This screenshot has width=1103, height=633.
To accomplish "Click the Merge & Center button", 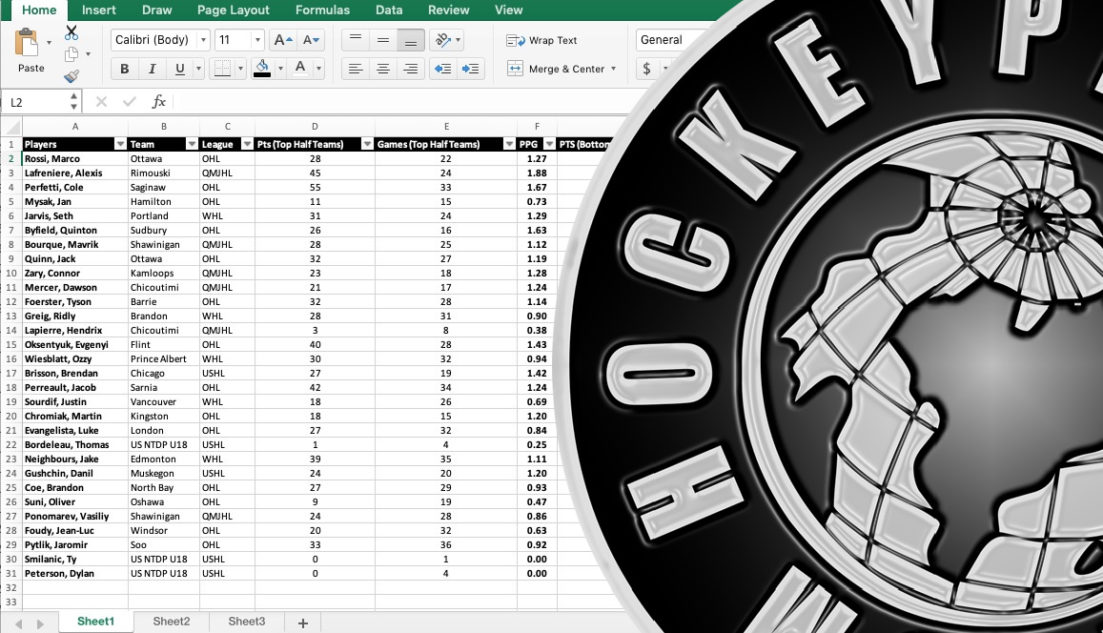I will point(556,68).
